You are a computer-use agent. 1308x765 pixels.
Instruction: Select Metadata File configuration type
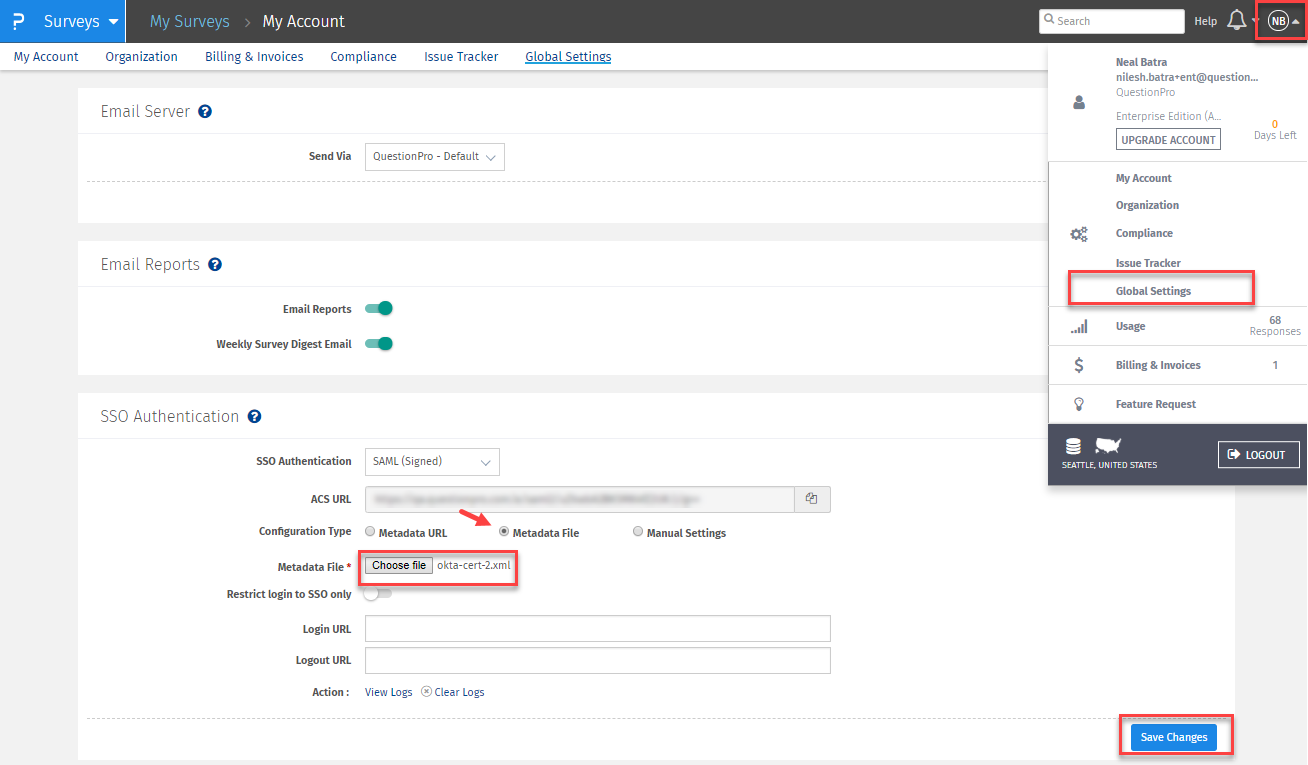pos(504,532)
